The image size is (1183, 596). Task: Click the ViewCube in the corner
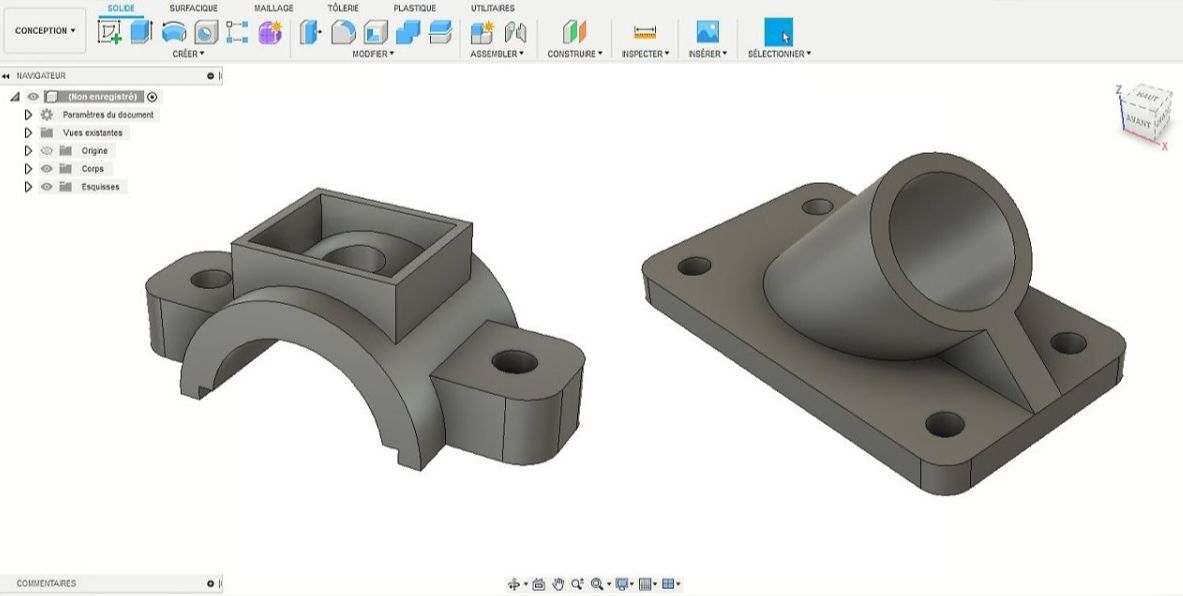1143,113
